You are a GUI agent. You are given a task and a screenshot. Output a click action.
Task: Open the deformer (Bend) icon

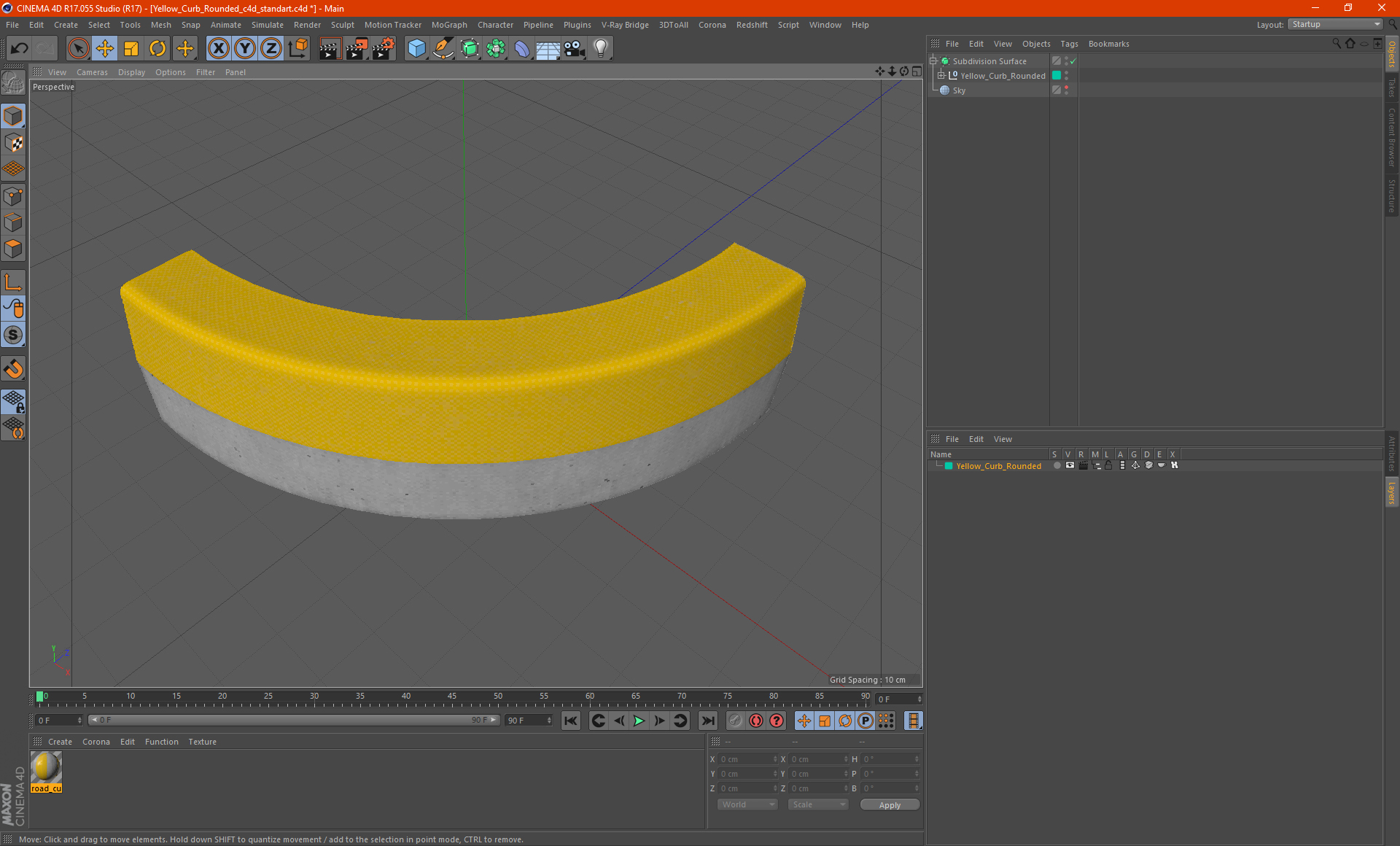(x=522, y=49)
